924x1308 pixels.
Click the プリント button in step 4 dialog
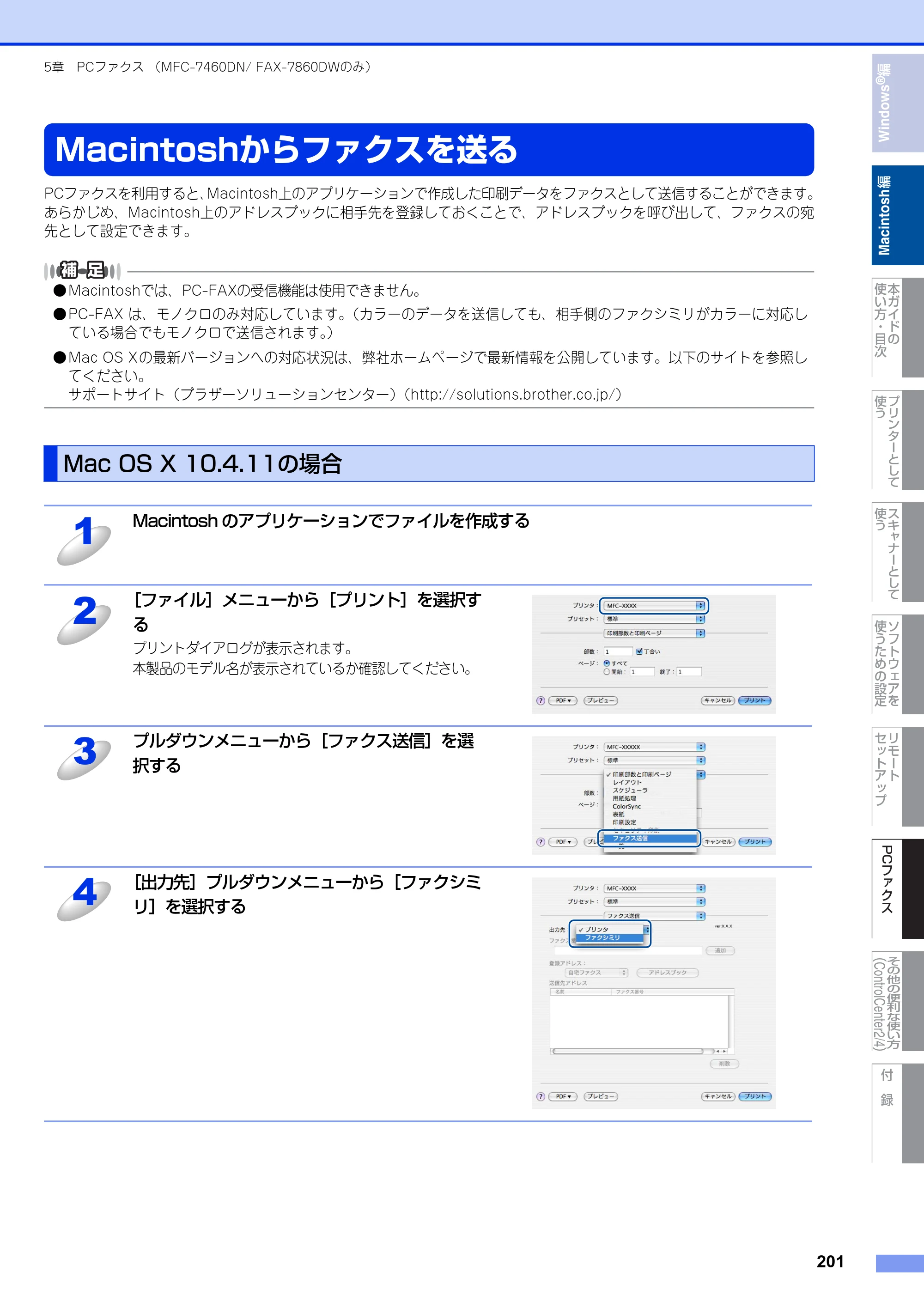(754, 1096)
